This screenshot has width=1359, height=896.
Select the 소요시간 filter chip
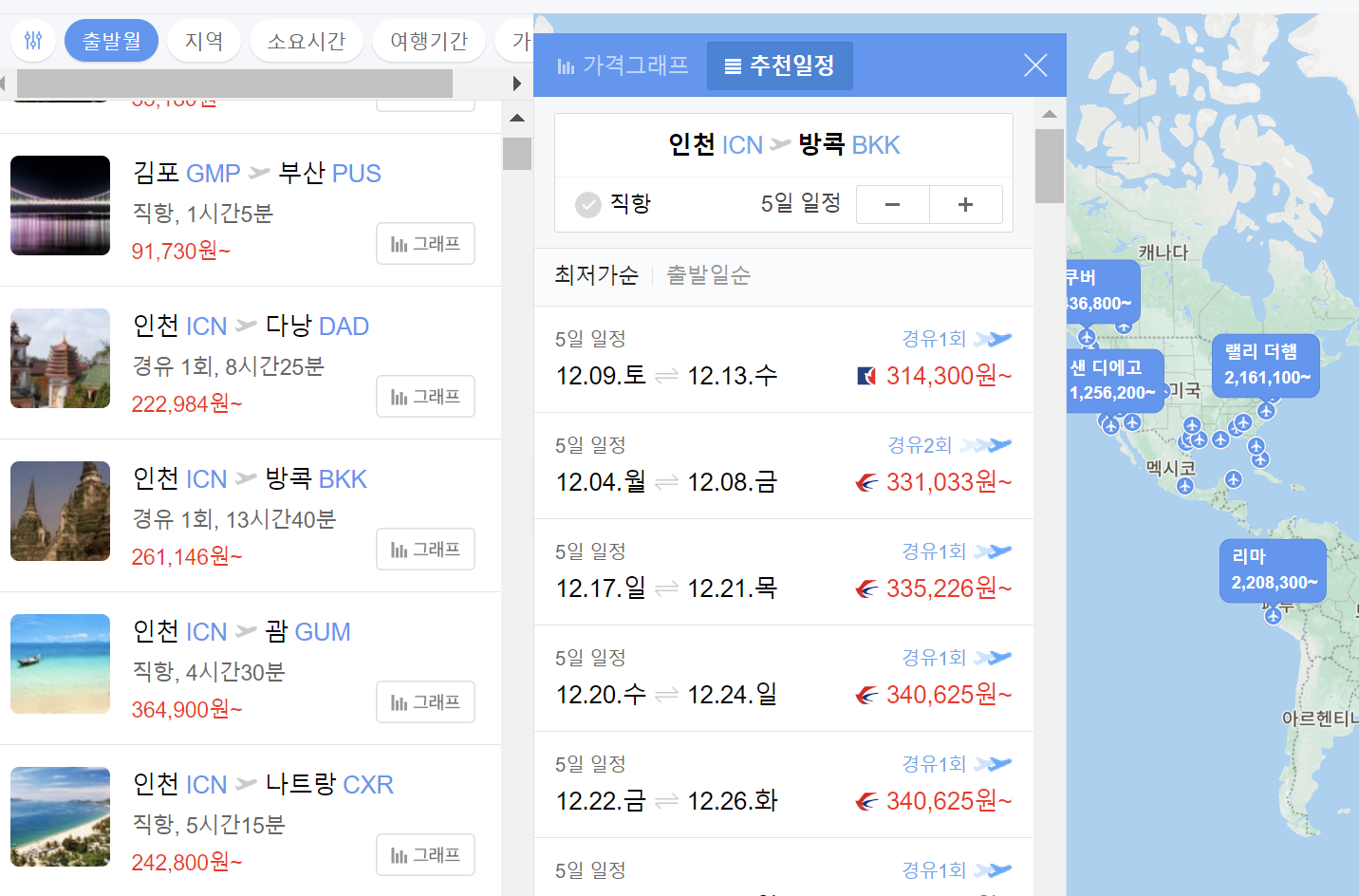(307, 41)
